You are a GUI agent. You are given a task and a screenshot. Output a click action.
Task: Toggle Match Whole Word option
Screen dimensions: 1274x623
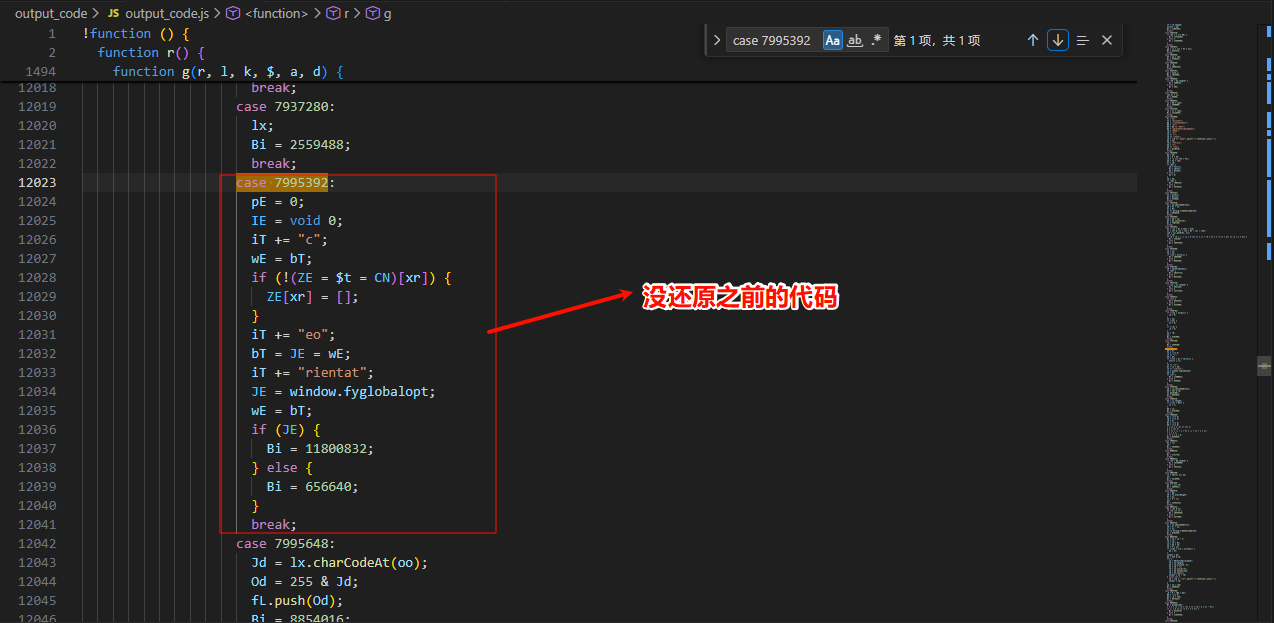[x=855, y=40]
